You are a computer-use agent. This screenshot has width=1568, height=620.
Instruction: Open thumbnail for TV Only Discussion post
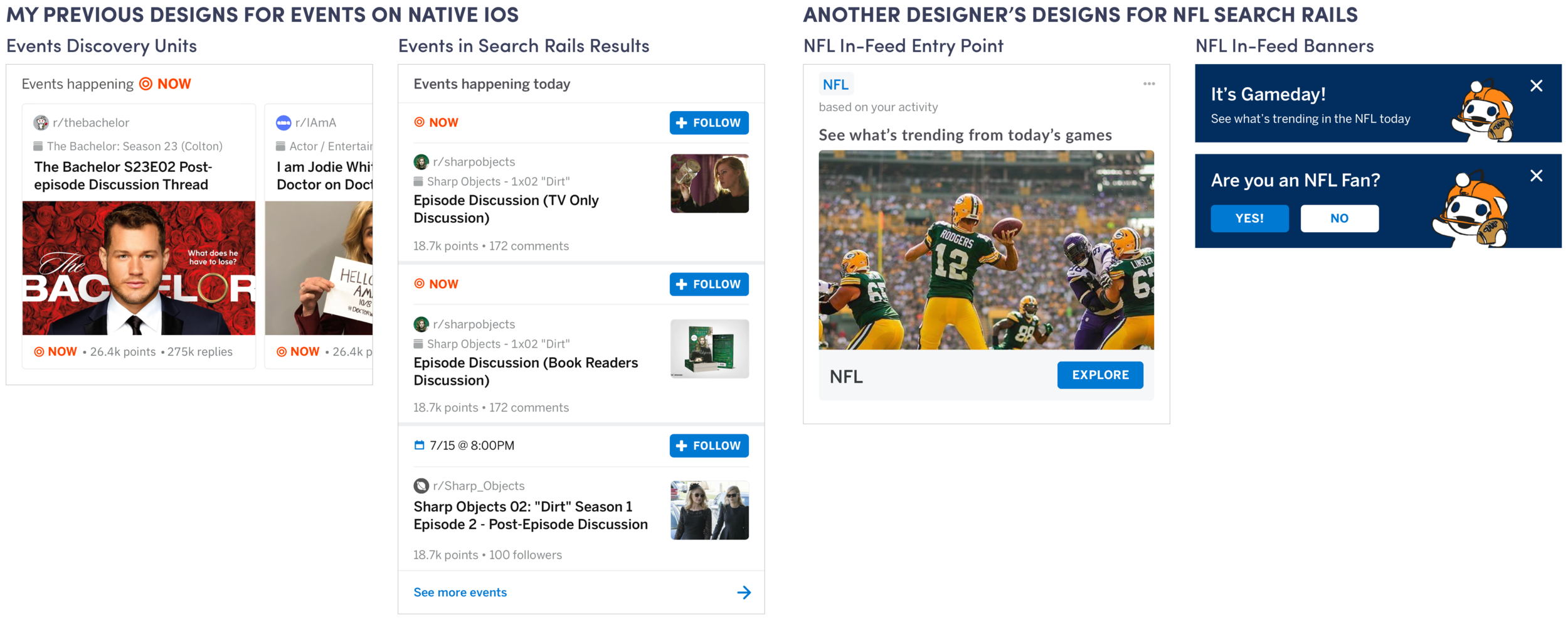709,184
